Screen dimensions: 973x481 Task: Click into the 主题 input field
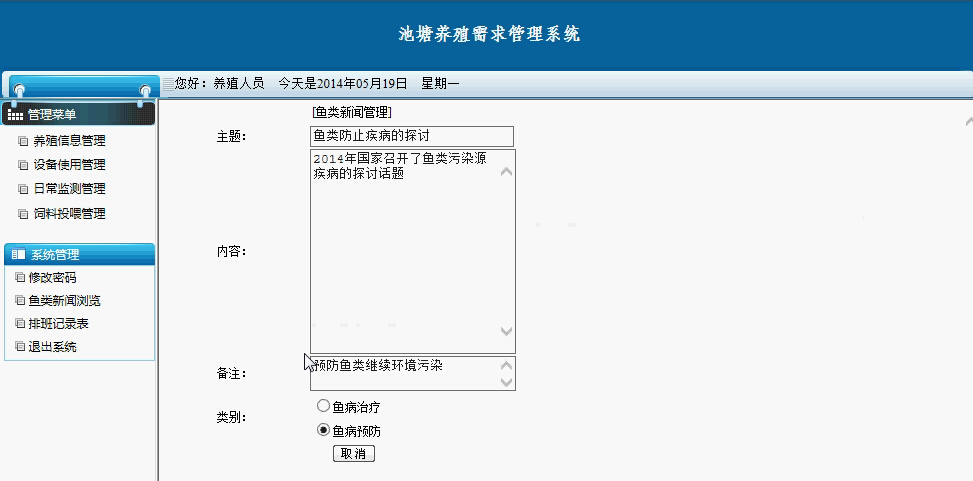coord(412,136)
